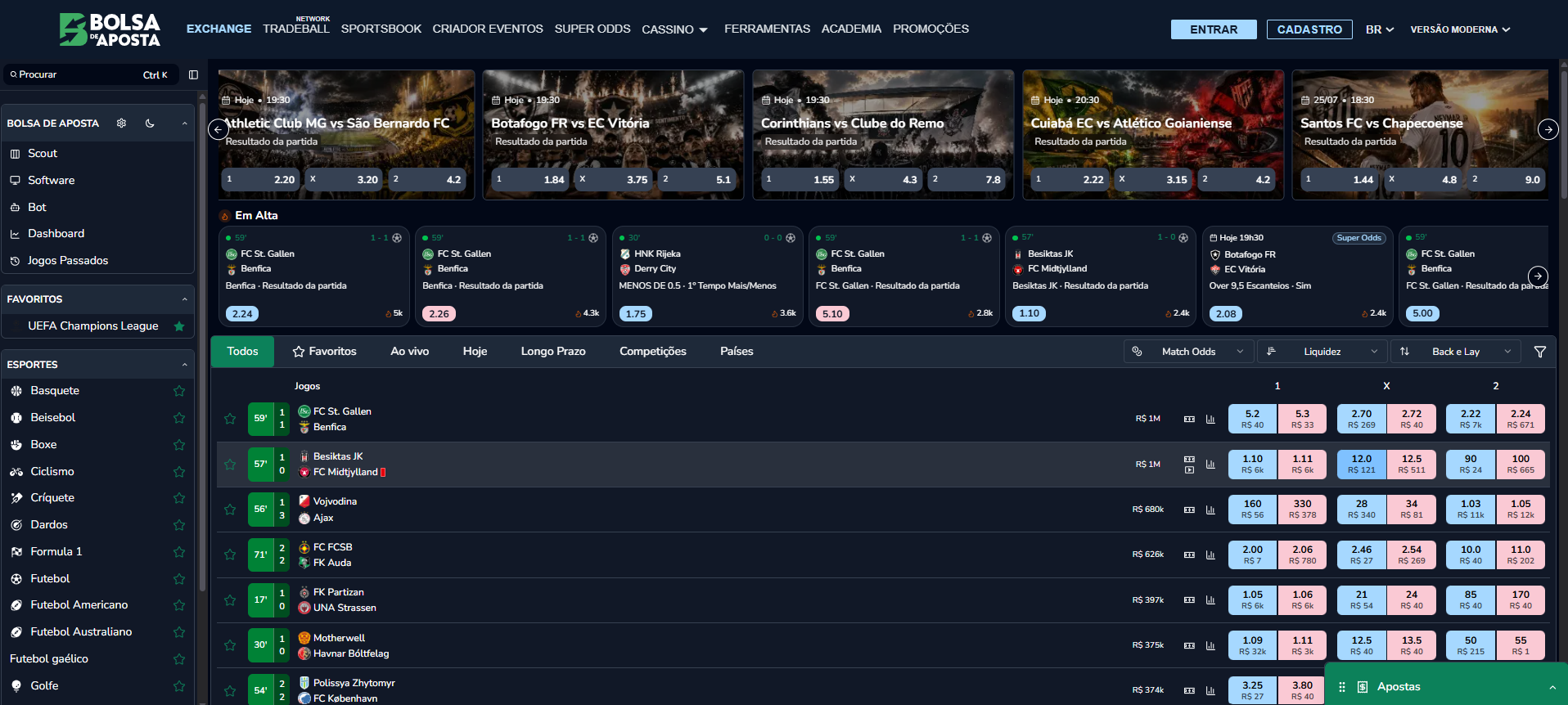Image resolution: width=1568 pixels, height=705 pixels.
Task: Open market grid icon for FC FCSB row
Action: (x=1189, y=555)
